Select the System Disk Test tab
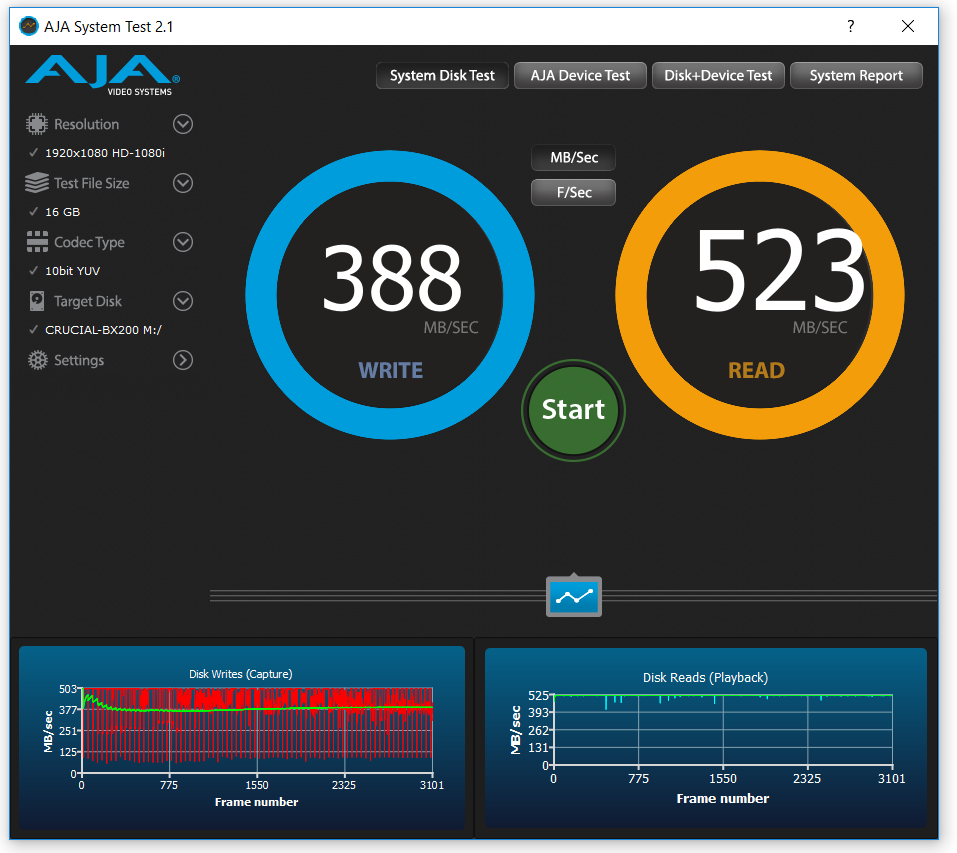Image resolution: width=957 pixels, height=853 pixels. (442, 76)
